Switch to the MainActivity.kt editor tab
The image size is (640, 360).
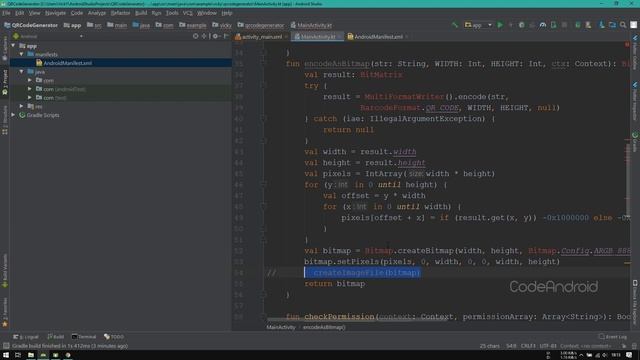pyautogui.click(x=317, y=37)
